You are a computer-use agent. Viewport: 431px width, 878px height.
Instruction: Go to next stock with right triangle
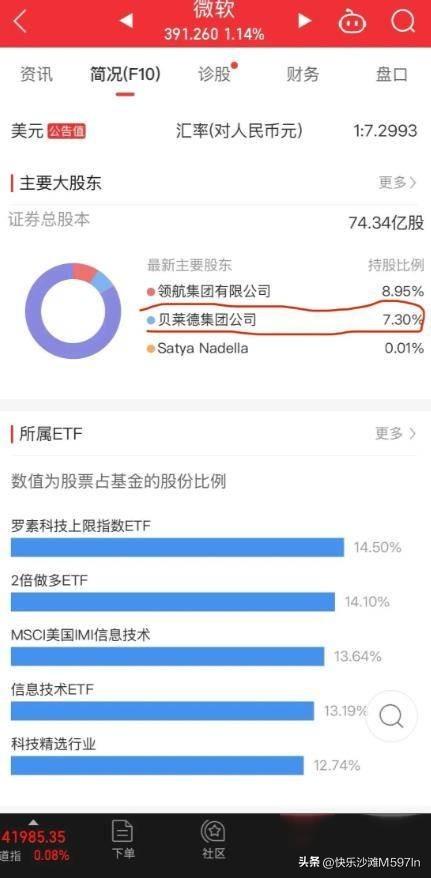(304, 21)
